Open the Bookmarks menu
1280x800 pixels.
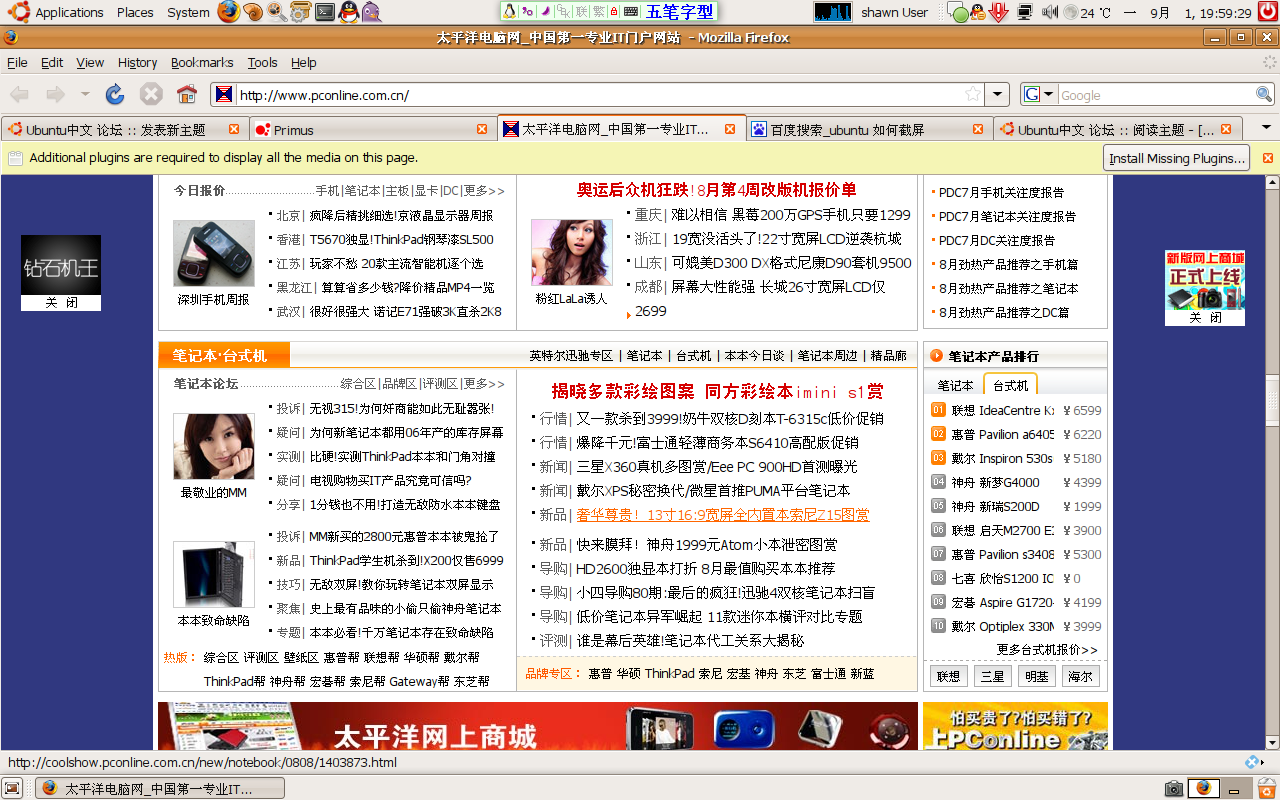pyautogui.click(x=202, y=62)
